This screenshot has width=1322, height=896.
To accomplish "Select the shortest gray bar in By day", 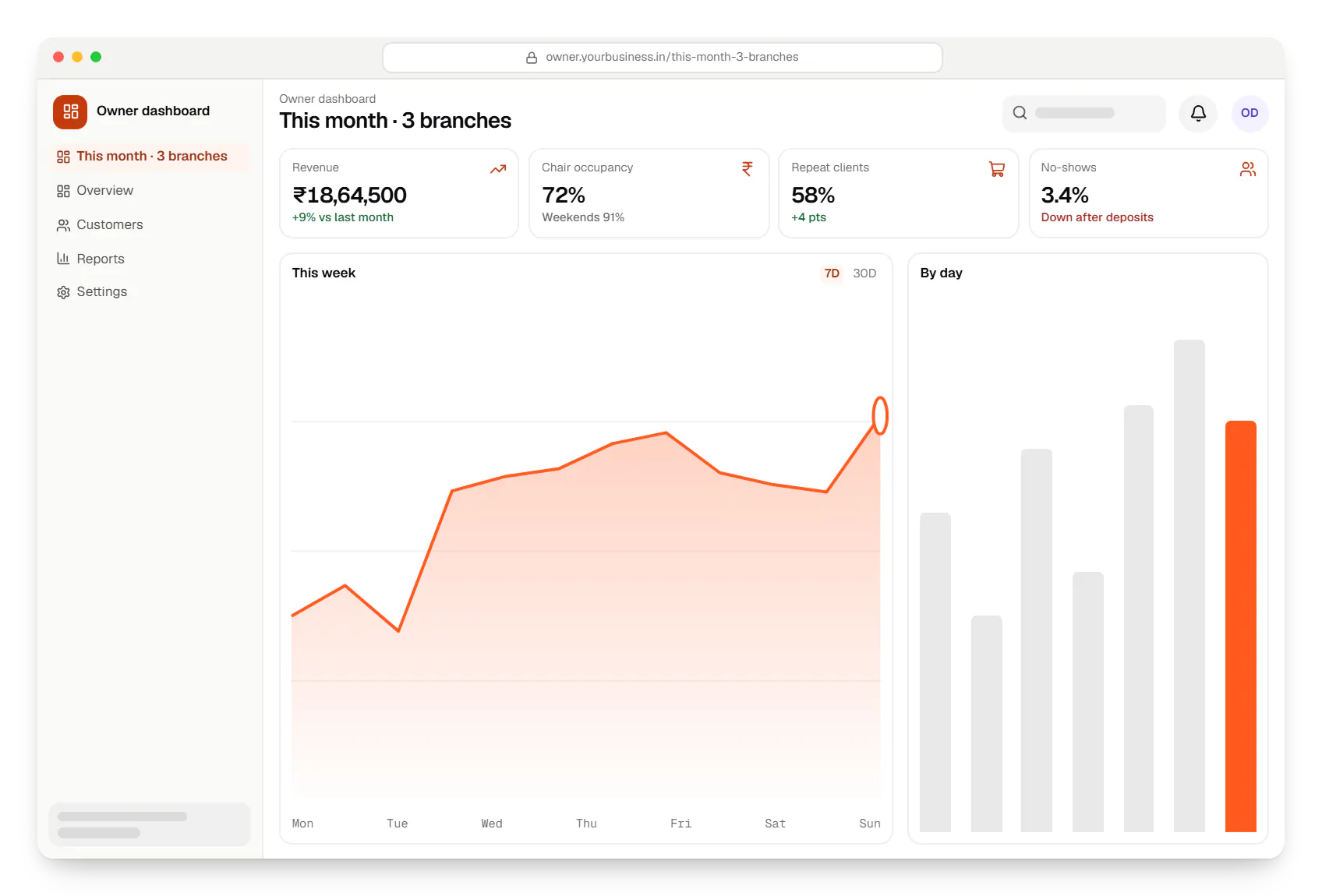I will click(986, 724).
